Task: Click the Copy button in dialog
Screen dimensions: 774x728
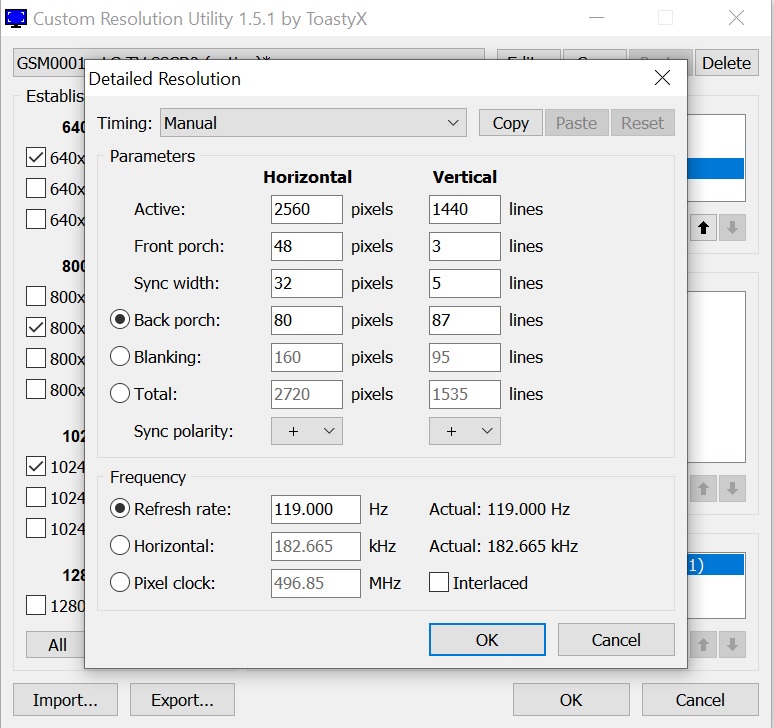Action: point(510,123)
